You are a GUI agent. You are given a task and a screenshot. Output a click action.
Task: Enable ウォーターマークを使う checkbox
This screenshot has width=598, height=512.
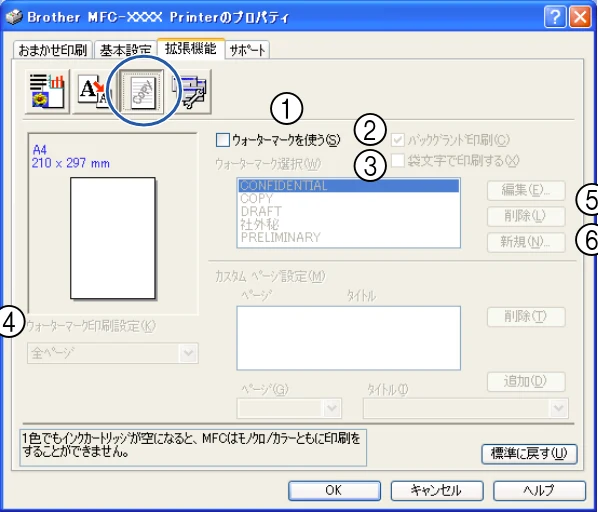tap(223, 140)
